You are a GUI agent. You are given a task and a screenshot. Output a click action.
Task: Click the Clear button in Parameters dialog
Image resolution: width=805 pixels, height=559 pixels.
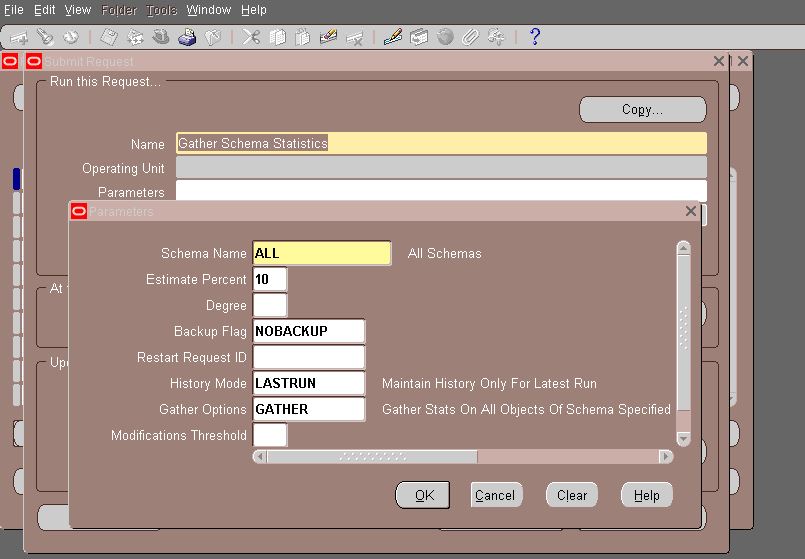[572, 495]
